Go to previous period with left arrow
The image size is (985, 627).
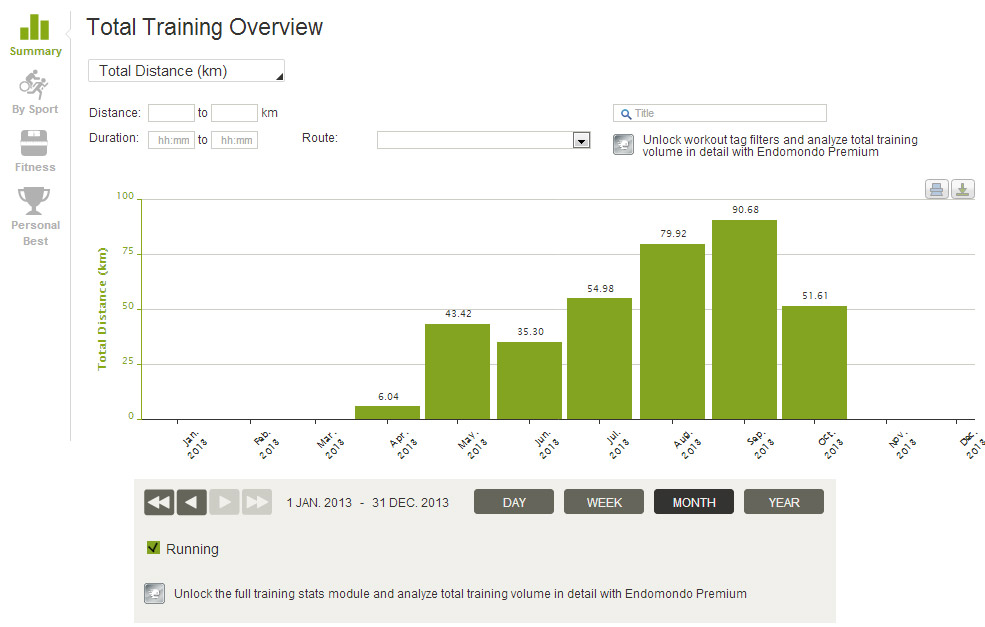[x=191, y=502]
